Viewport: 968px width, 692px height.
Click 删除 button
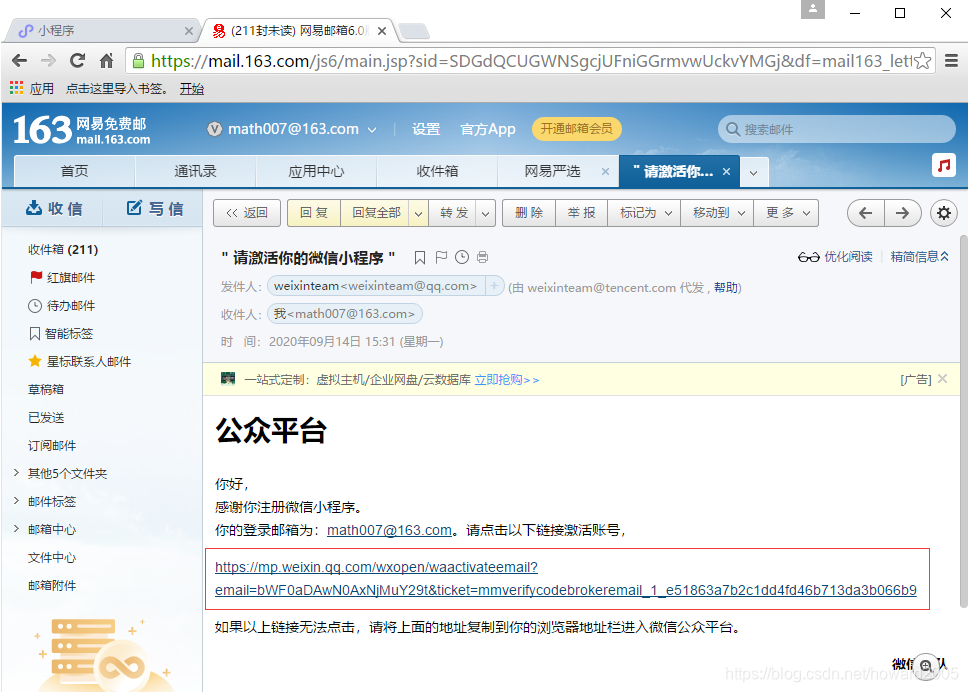[x=529, y=213]
